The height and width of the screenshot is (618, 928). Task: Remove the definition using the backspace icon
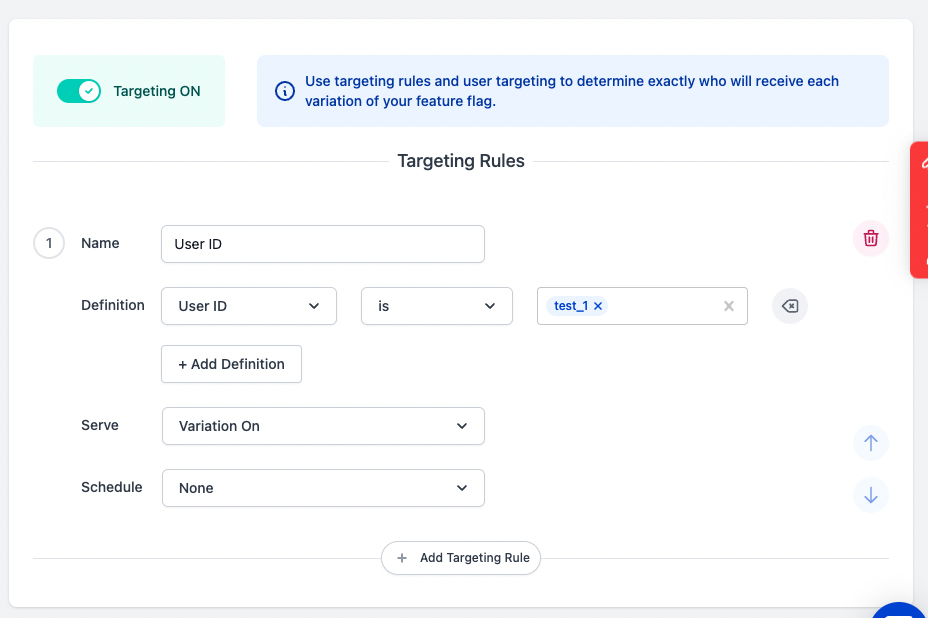point(789,306)
